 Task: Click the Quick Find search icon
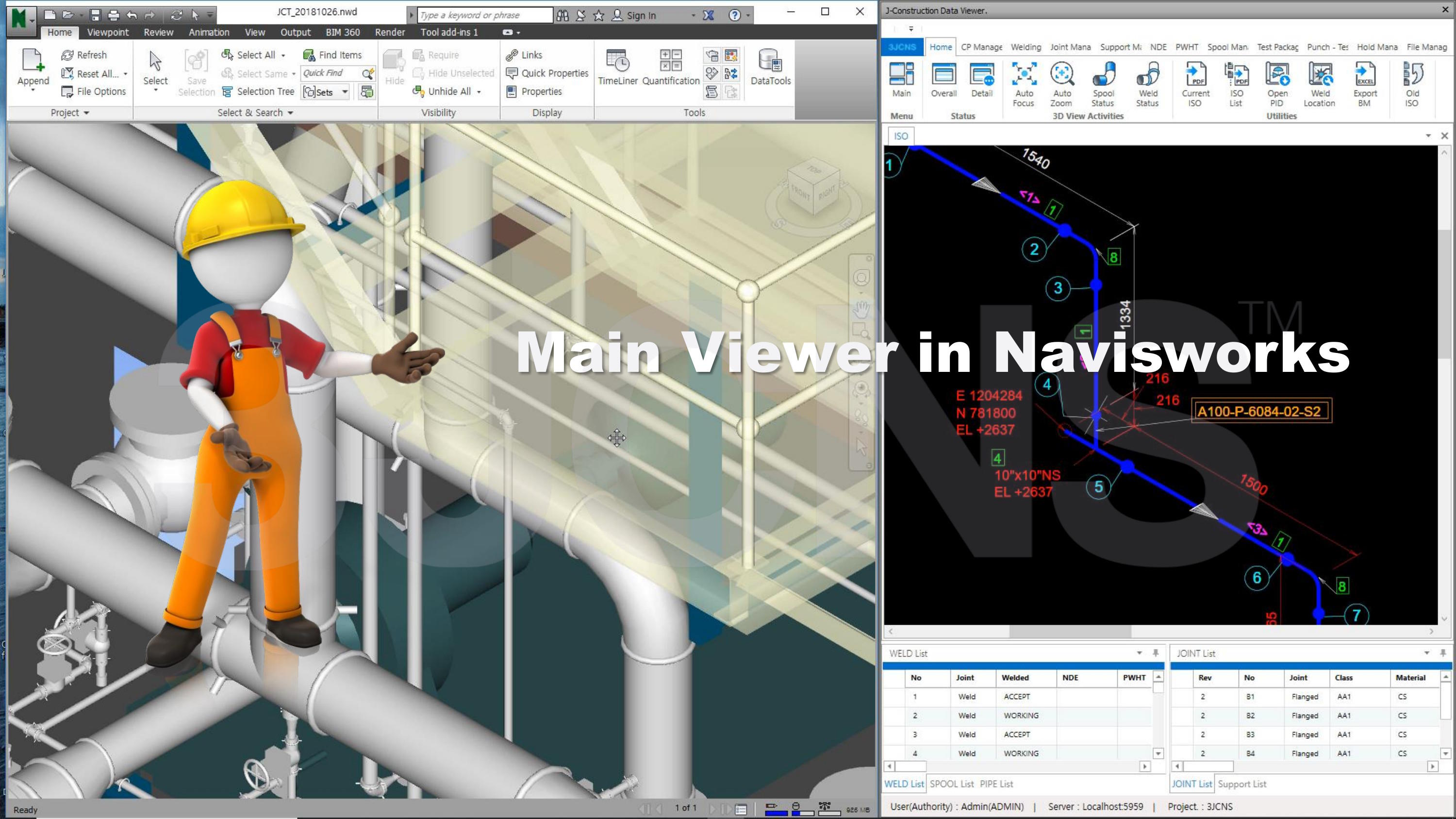367,73
